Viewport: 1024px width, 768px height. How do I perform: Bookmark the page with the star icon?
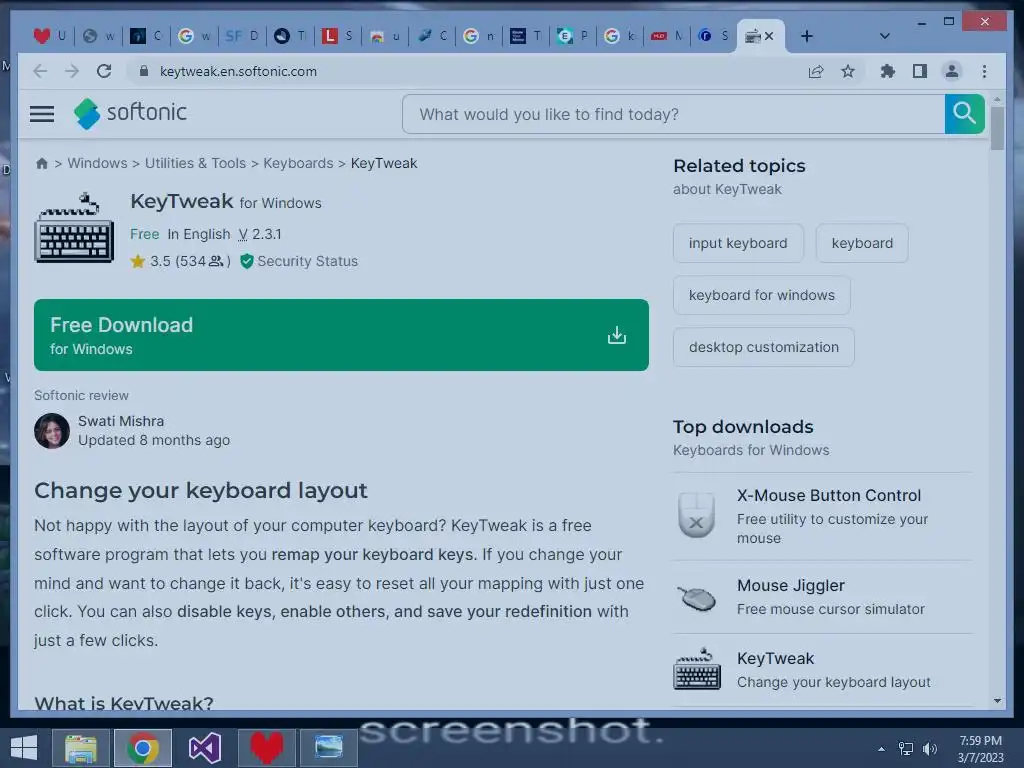[x=848, y=71]
